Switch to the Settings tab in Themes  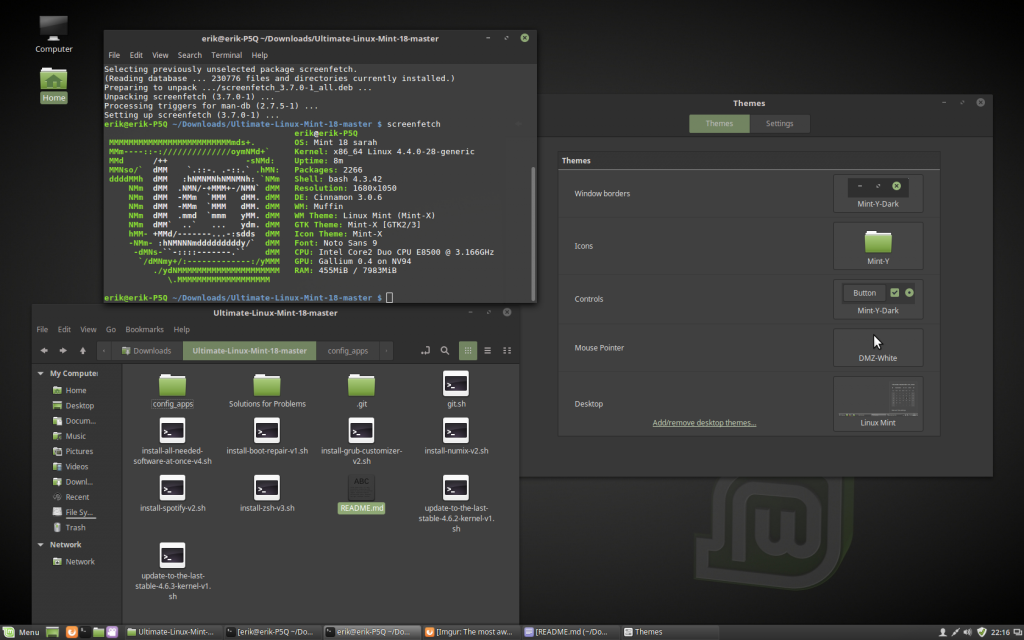(780, 123)
